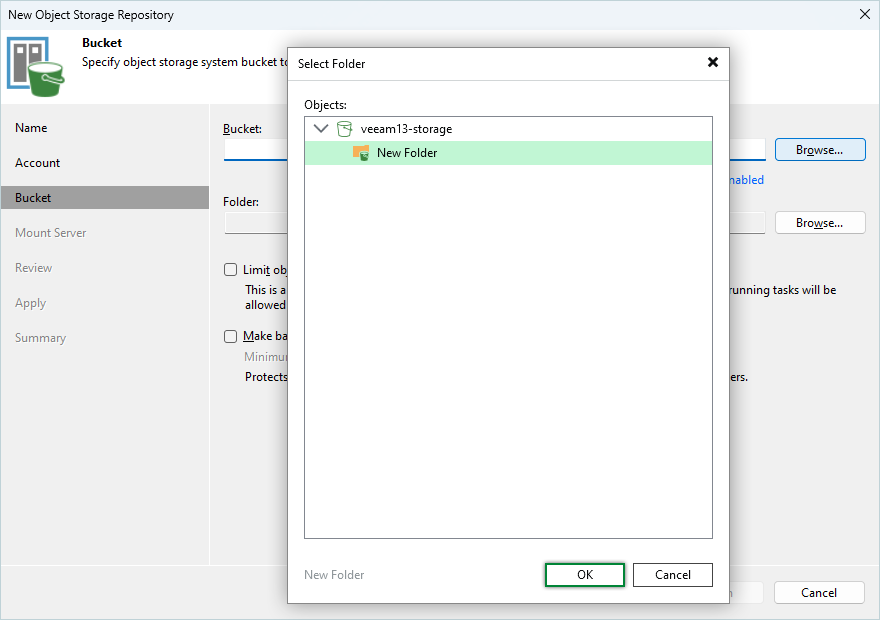Collapse the veeam13-storage tree node
Screen dimensions: 880x620
click(x=321, y=129)
